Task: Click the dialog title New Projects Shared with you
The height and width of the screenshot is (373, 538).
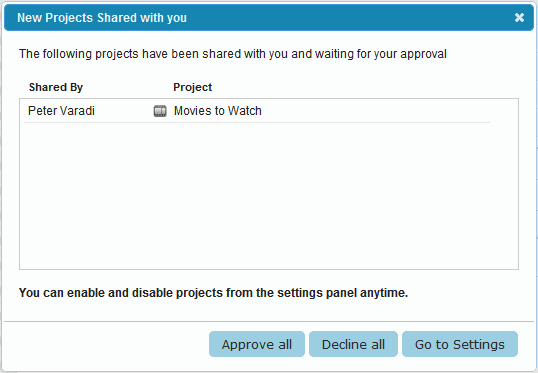Action: pos(102,18)
